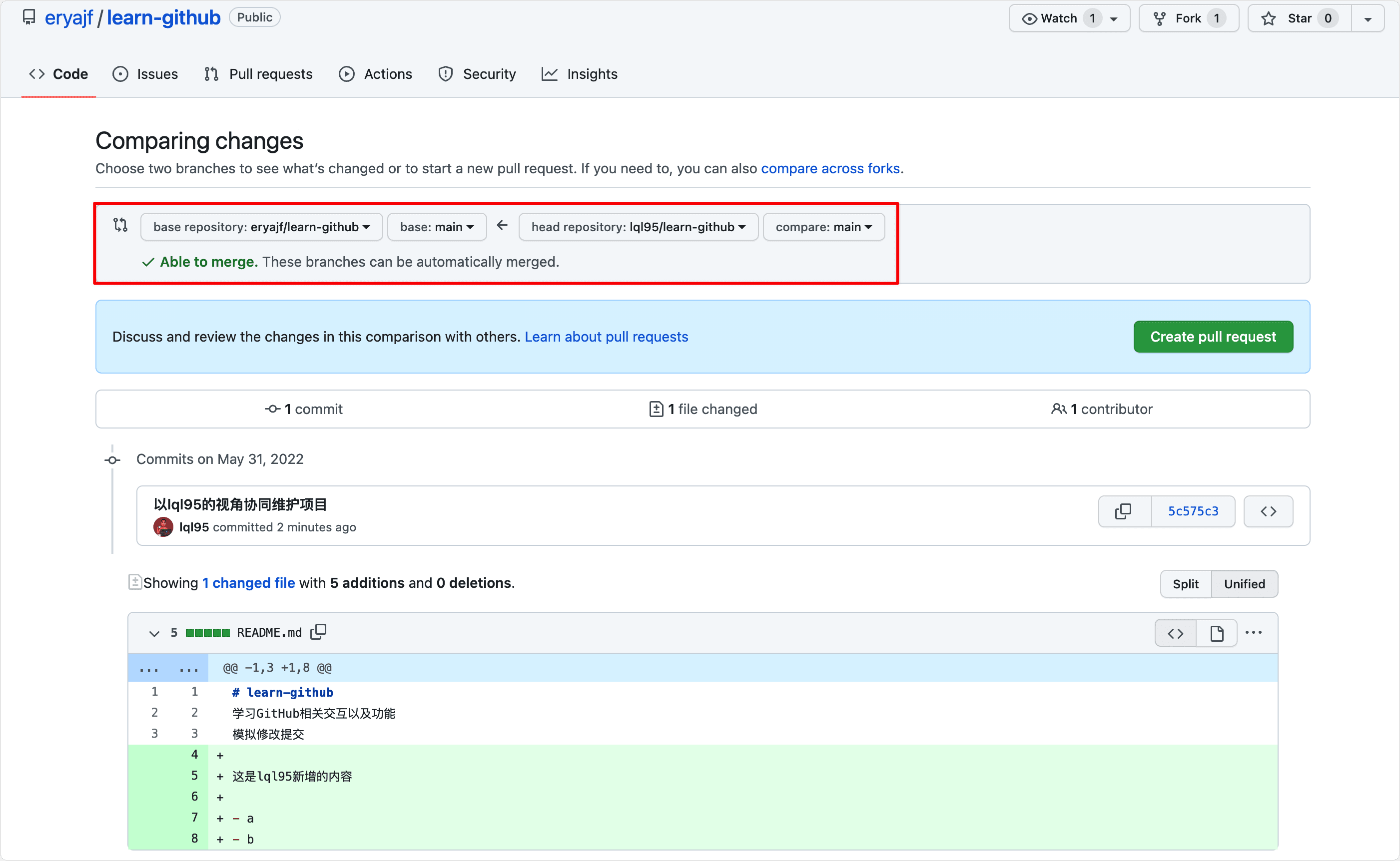Viewport: 1400px width, 861px height.
Task: Open commit 5c575c3
Action: (x=1193, y=511)
